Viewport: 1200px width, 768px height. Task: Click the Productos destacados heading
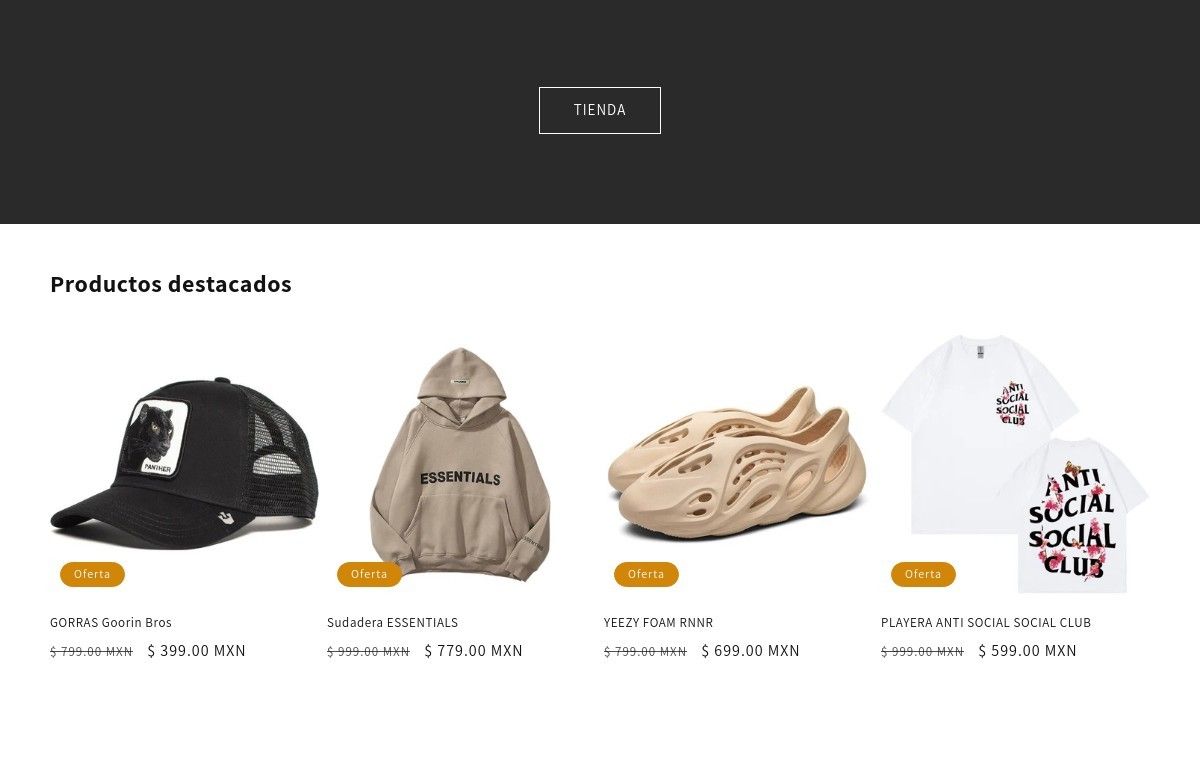171,284
